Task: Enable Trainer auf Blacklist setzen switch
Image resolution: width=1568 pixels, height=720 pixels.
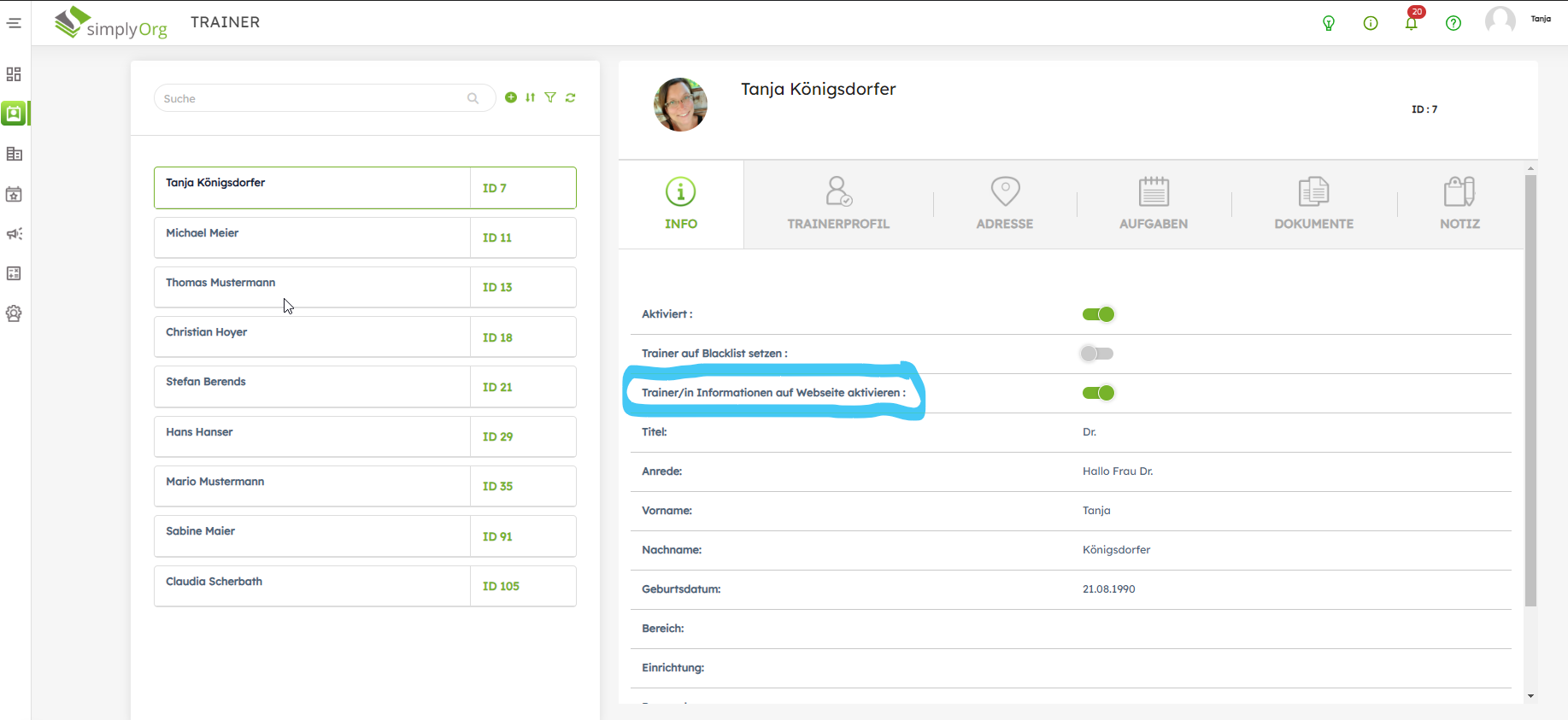Action: tap(1097, 354)
